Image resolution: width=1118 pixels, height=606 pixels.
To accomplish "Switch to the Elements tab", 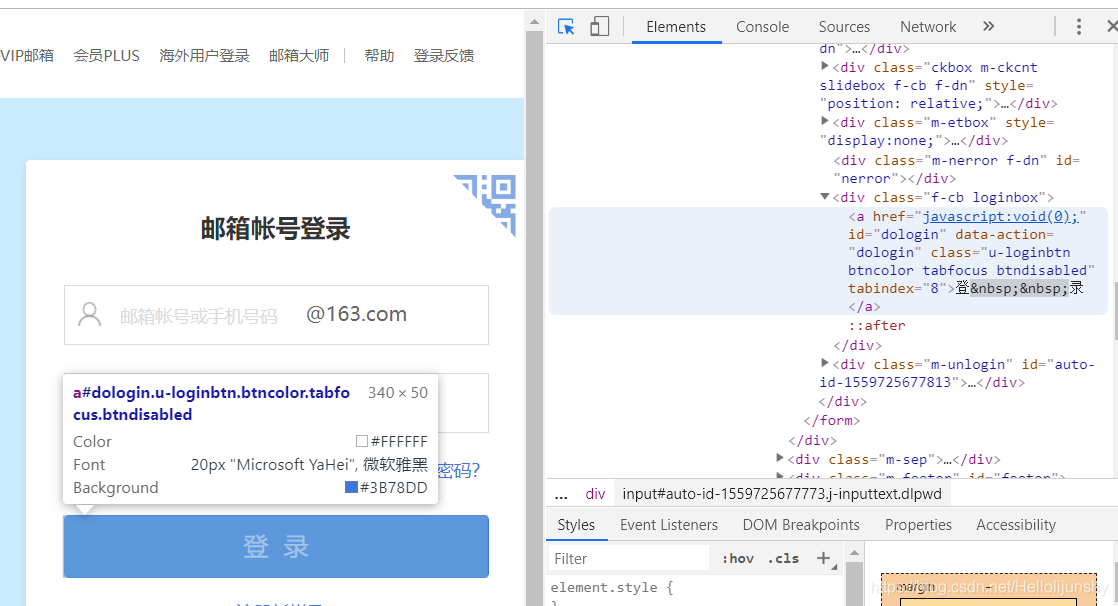I will 676,27.
